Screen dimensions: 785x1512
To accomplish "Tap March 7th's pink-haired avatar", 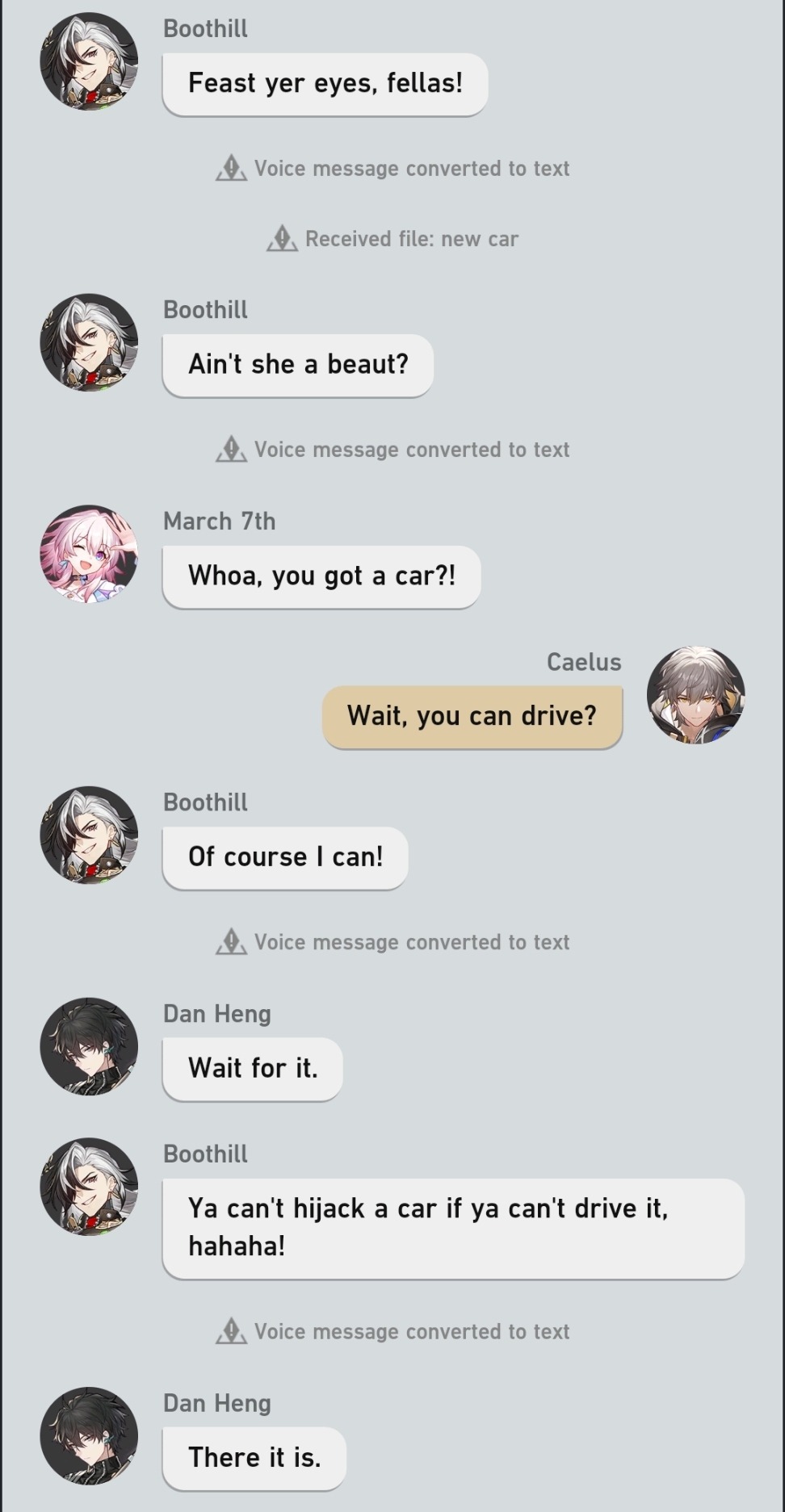I will [89, 554].
